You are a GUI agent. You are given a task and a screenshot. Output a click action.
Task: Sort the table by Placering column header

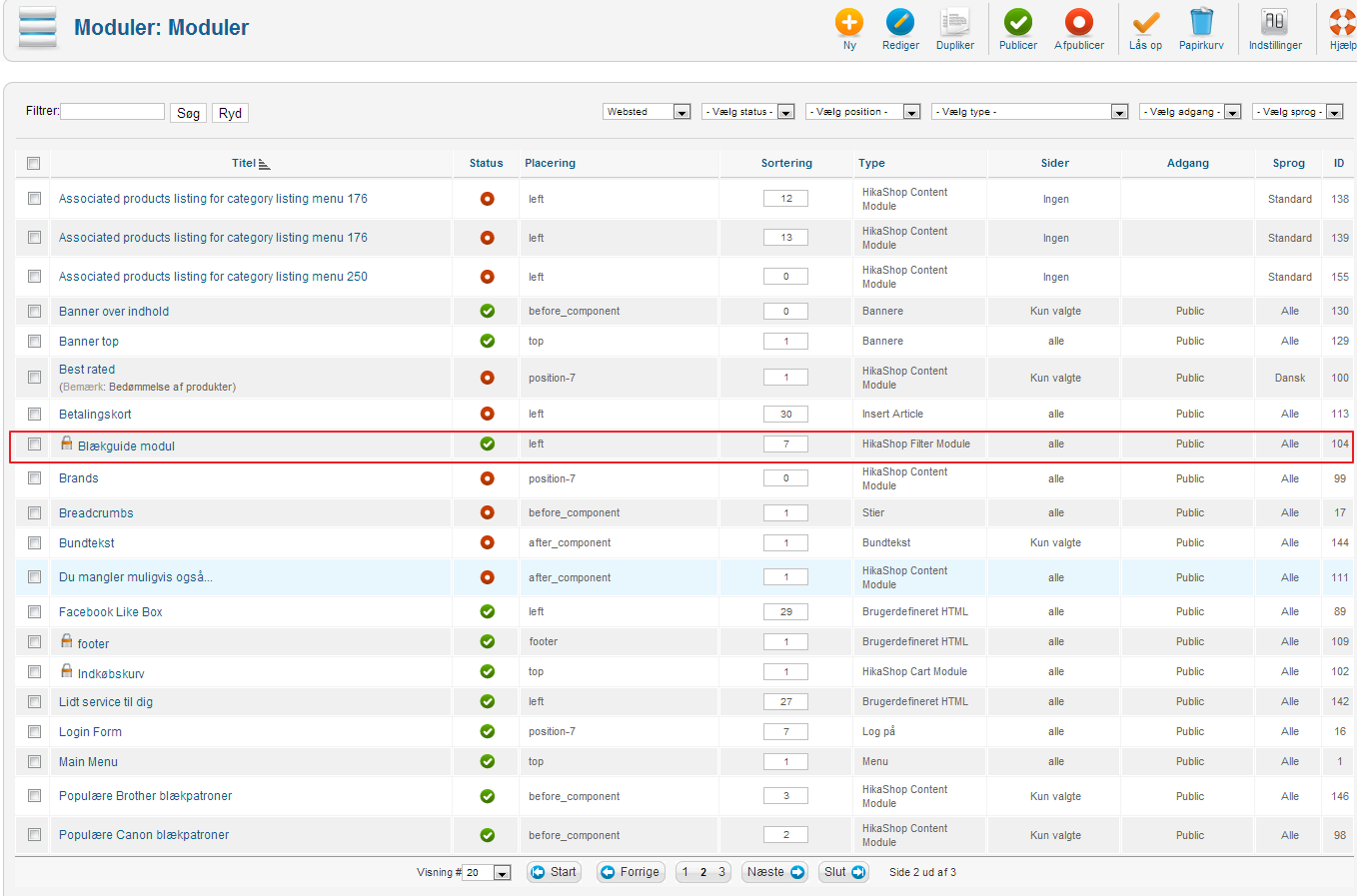[x=550, y=163]
